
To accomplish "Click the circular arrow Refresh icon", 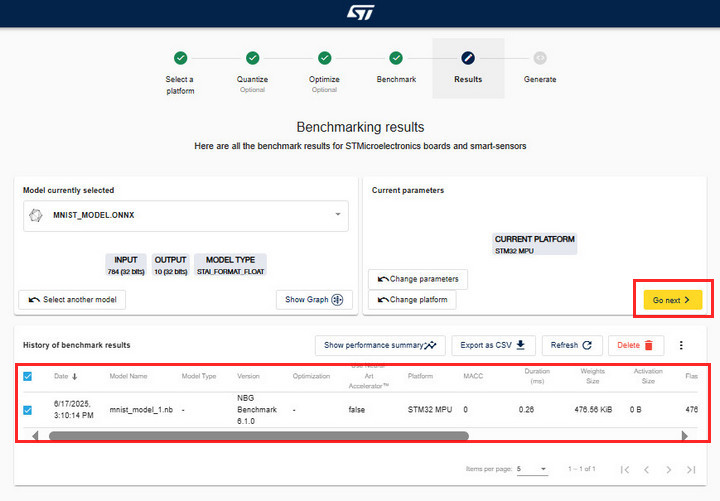I will [587, 345].
